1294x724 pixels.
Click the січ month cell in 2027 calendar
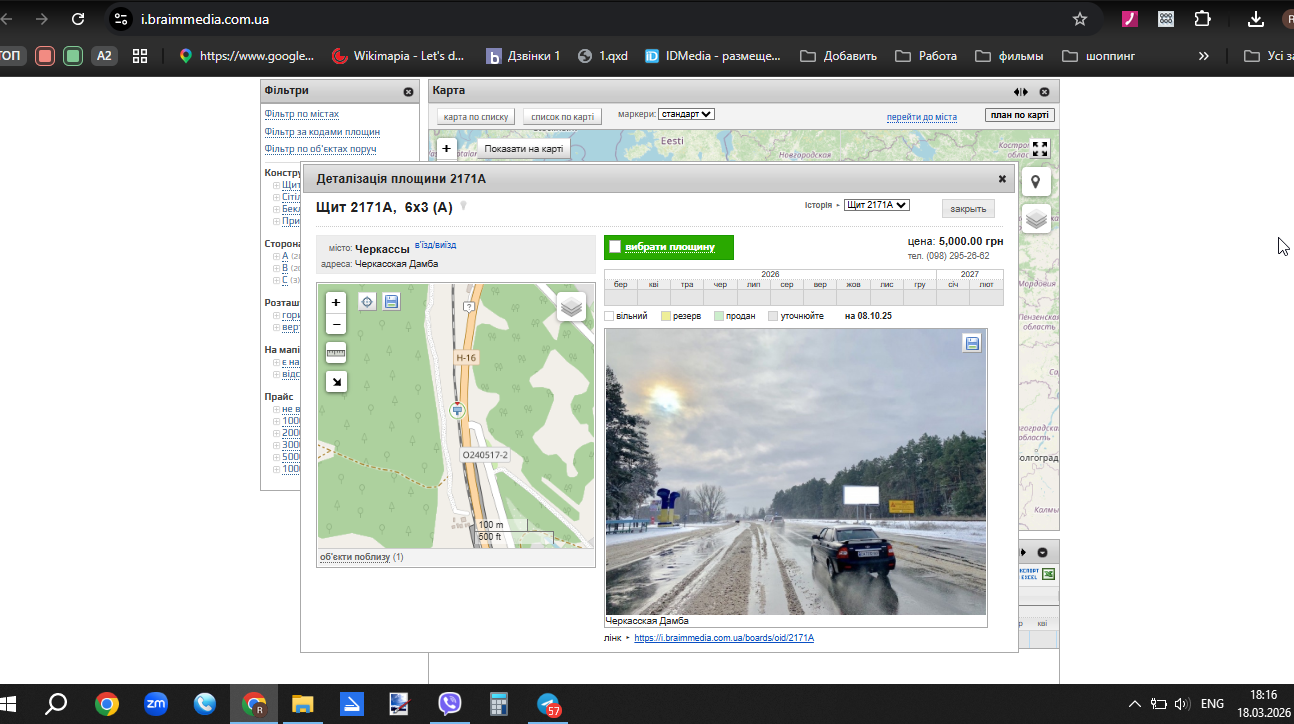click(955, 285)
